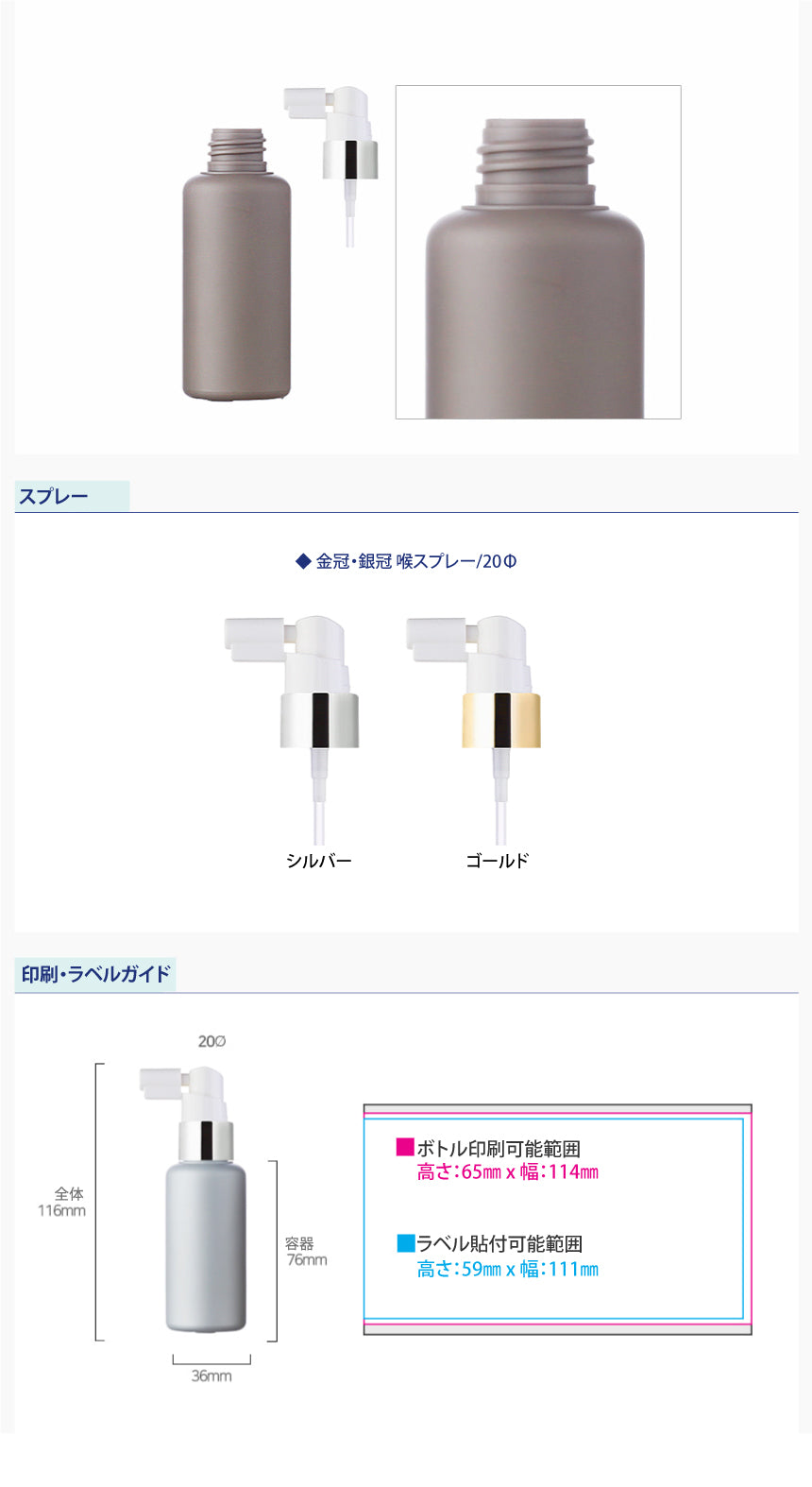Click the 金冠・銀冠 喉スプレー/20Φ title
The height and width of the screenshot is (1487, 812).
416,561
